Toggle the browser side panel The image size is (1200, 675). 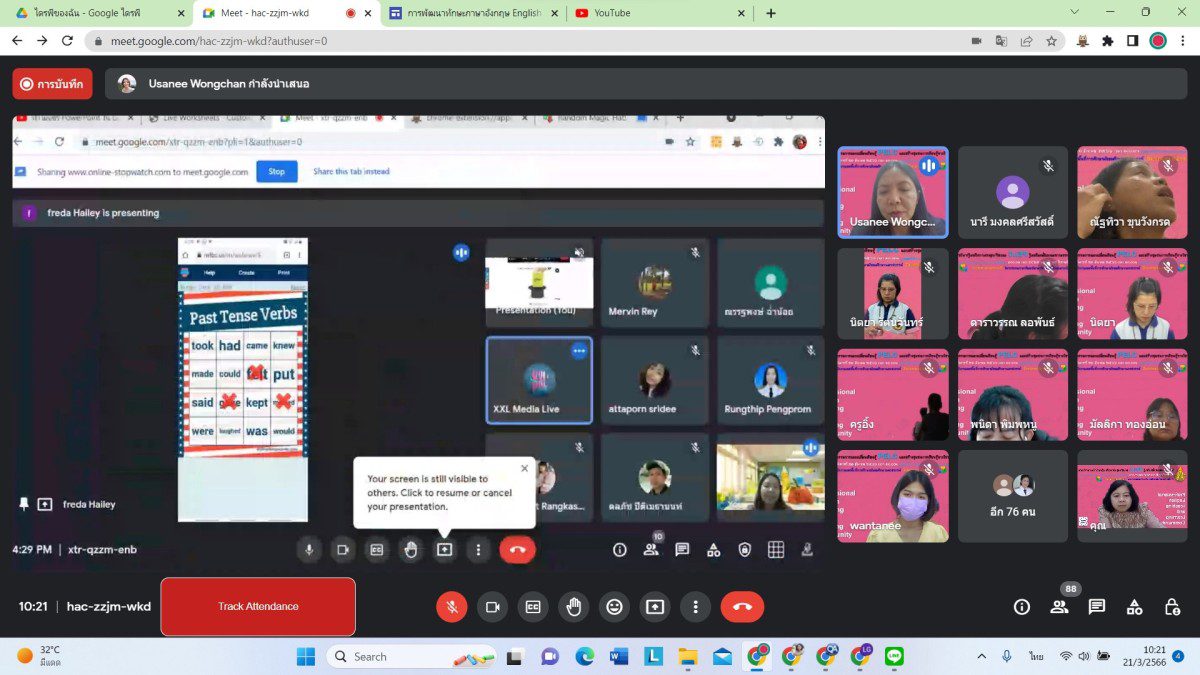(x=1132, y=41)
